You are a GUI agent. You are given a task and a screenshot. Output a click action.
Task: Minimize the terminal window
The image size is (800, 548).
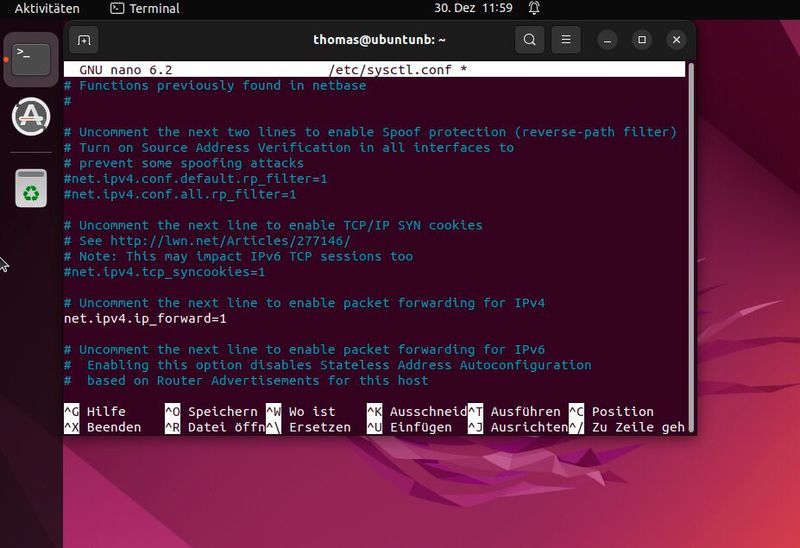(x=607, y=40)
